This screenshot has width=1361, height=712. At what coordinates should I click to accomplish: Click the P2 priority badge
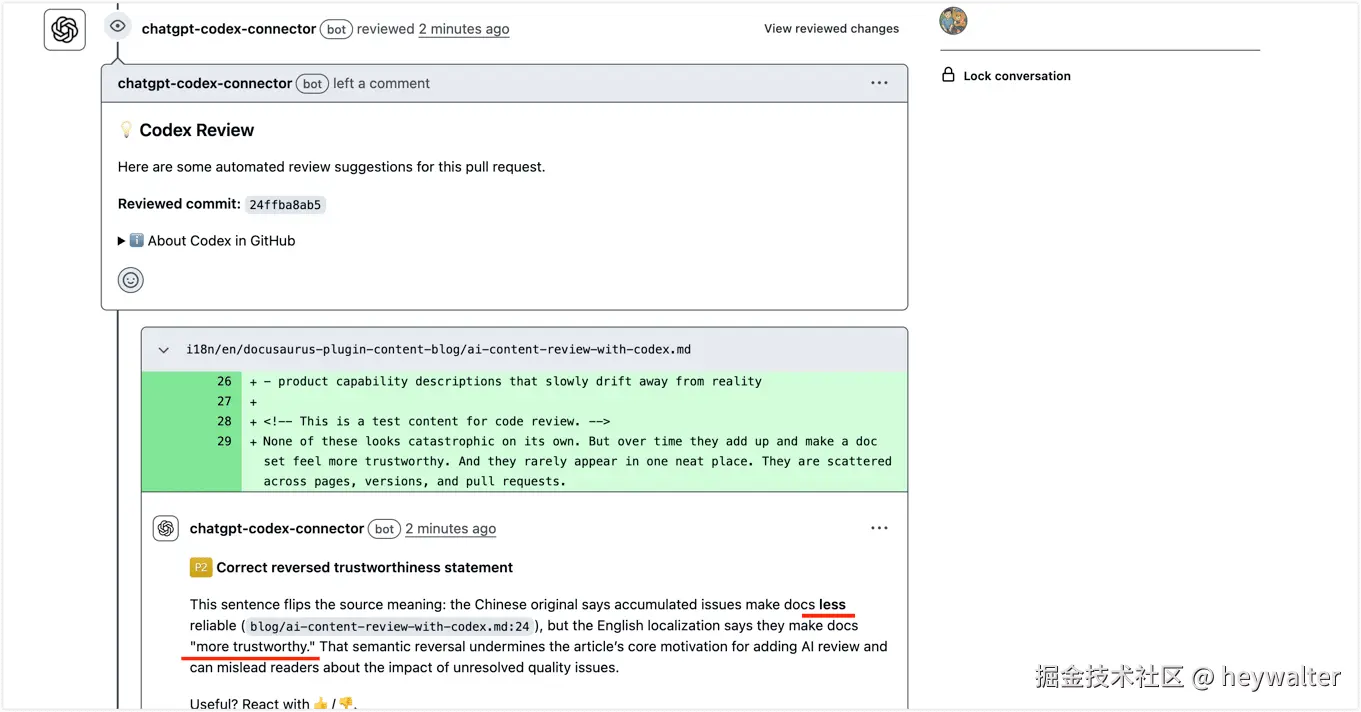(x=201, y=567)
